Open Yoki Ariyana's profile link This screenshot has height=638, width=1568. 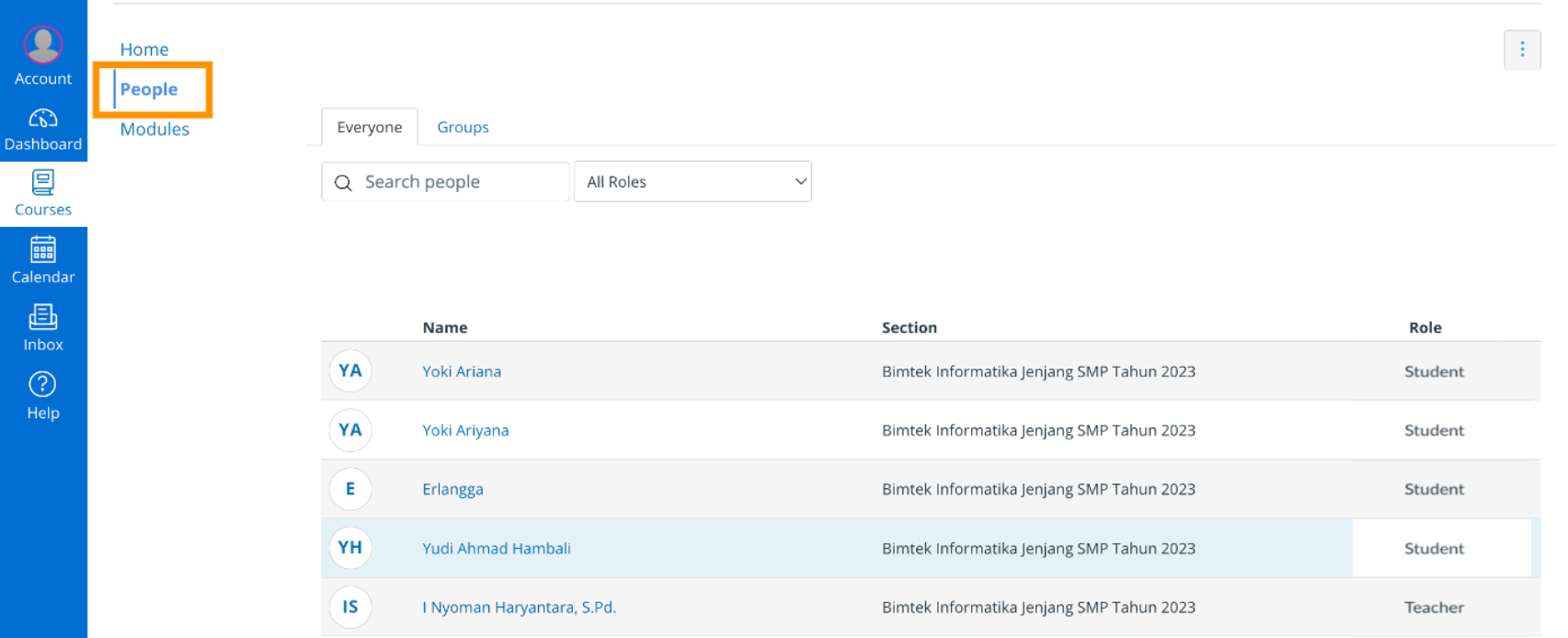point(465,430)
